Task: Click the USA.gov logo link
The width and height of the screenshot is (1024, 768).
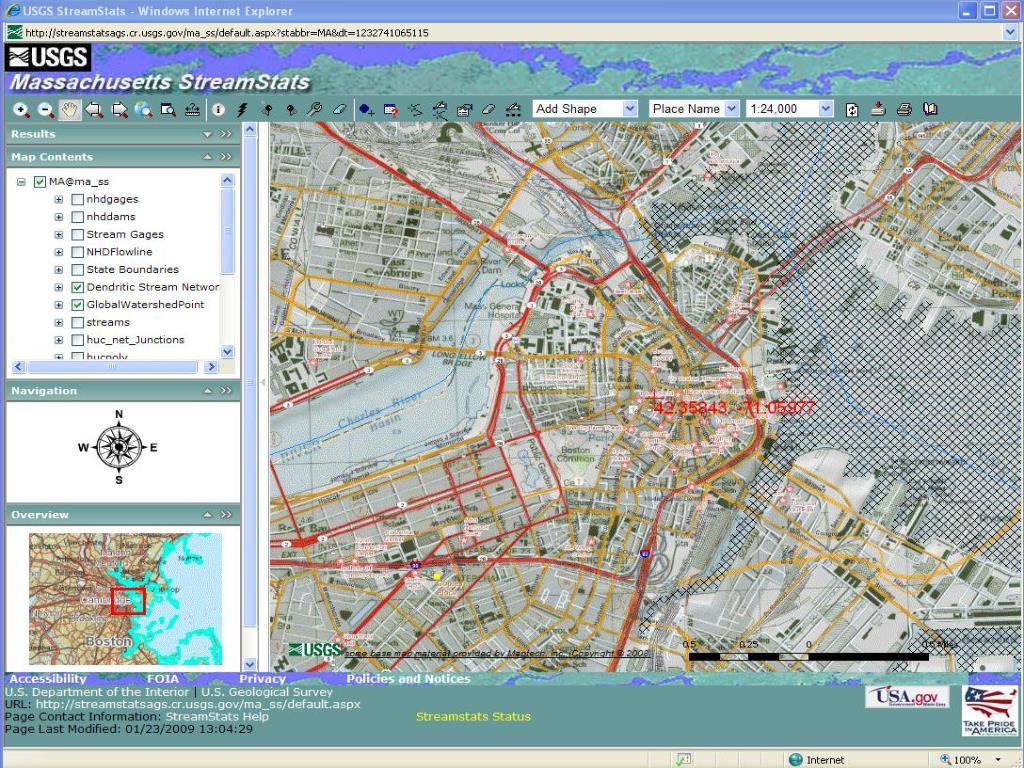Action: 907,697
